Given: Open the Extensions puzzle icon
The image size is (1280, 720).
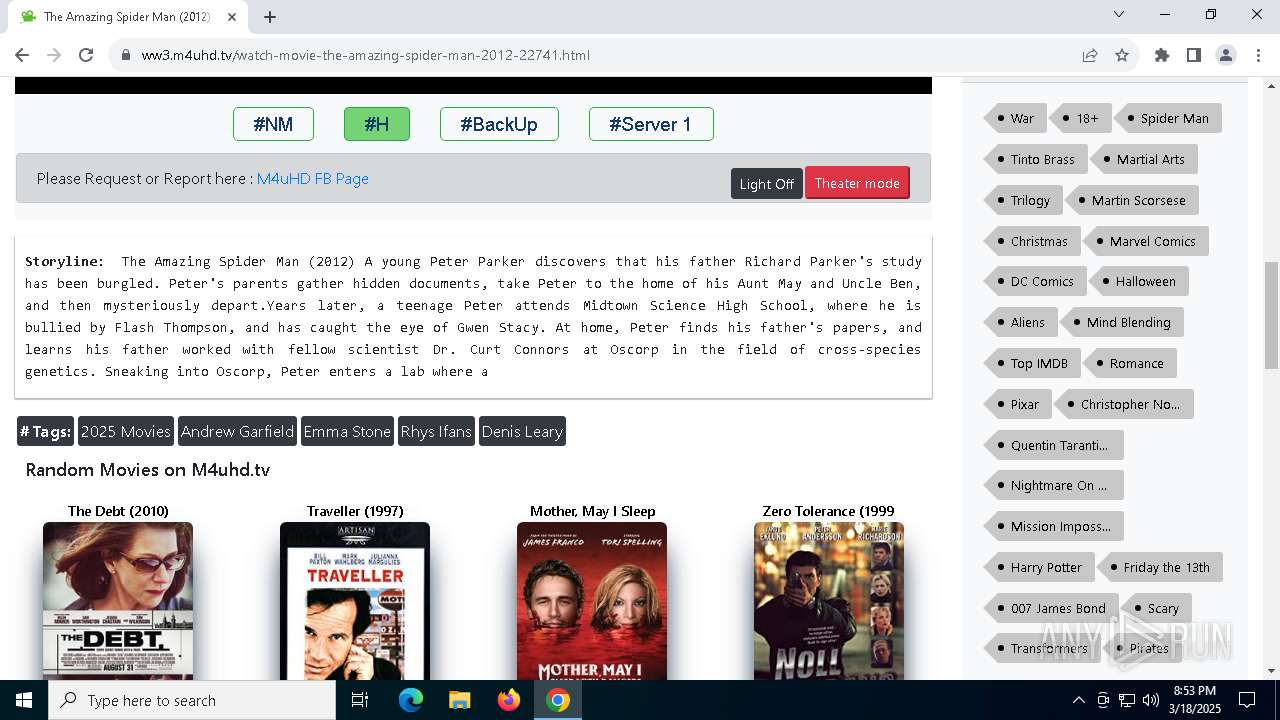Looking at the screenshot, I should pyautogui.click(x=1162, y=55).
